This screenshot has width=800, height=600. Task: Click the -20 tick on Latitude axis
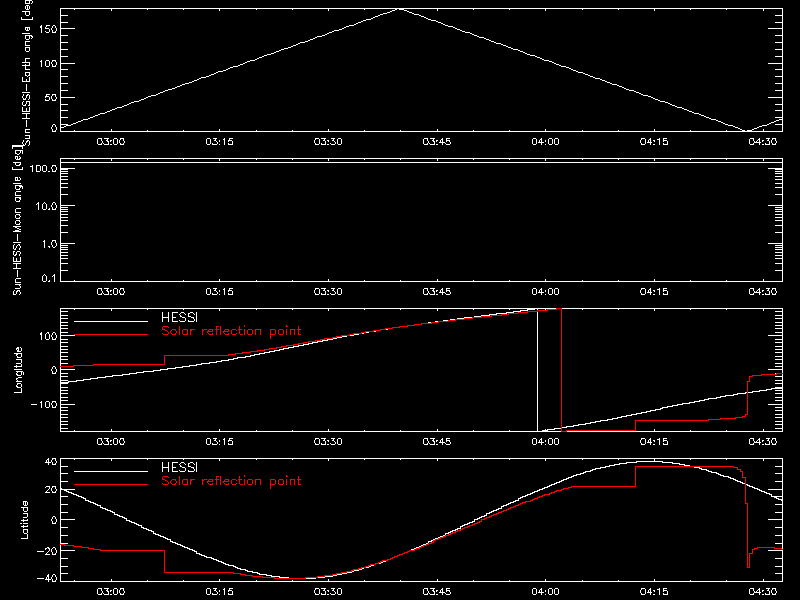point(47,551)
